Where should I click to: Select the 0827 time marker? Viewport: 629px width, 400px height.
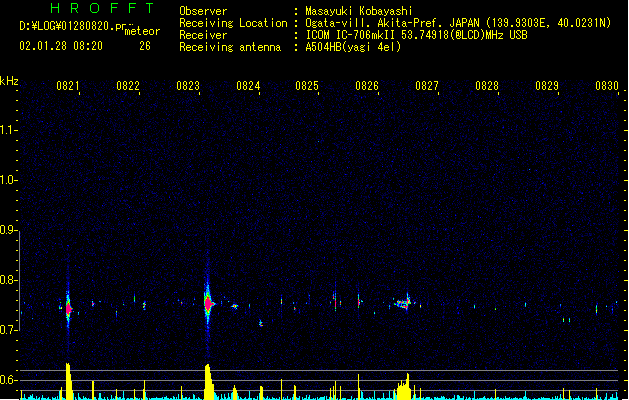427,86
